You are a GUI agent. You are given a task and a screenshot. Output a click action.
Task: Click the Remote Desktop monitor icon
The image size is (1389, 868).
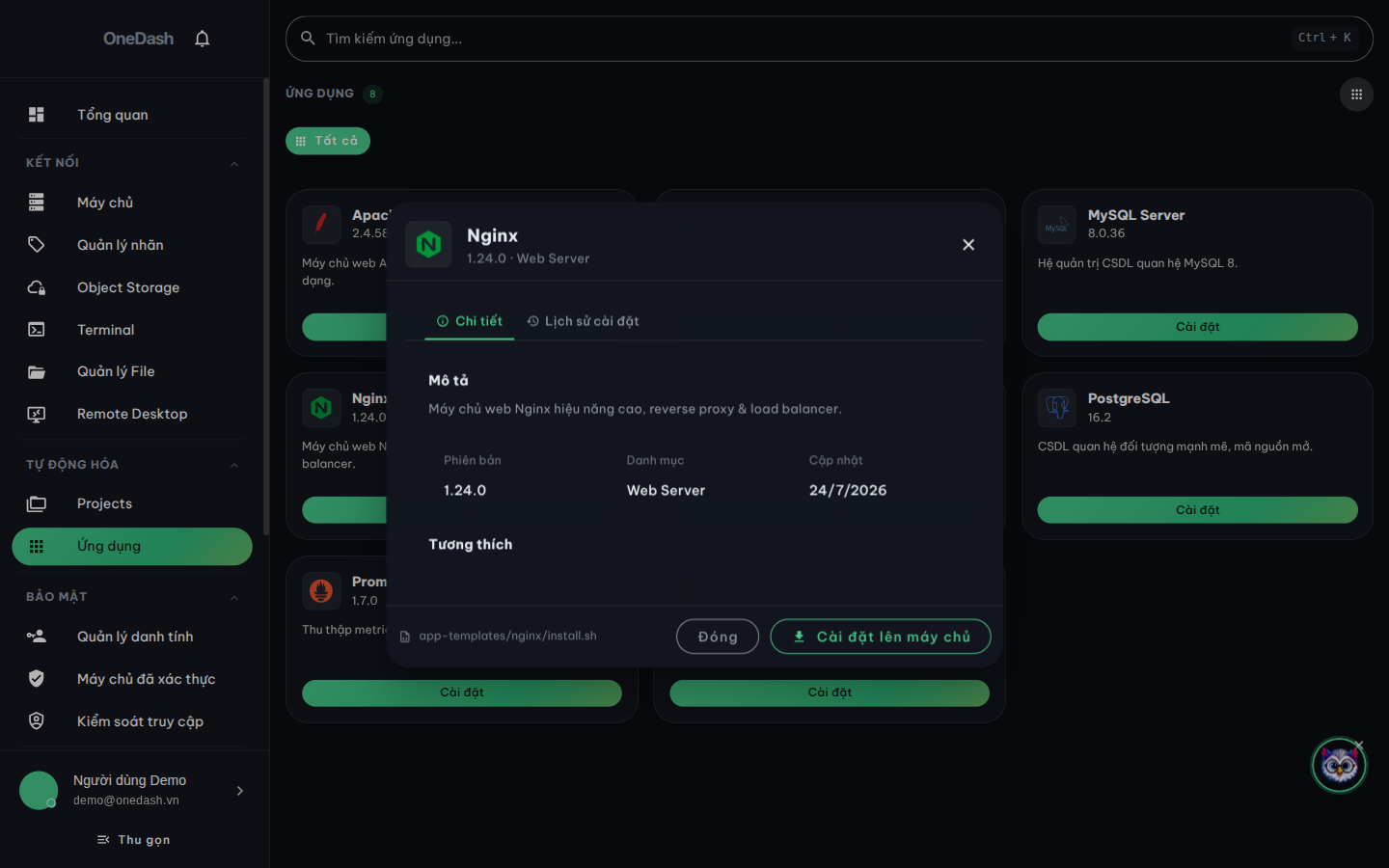tap(37, 414)
